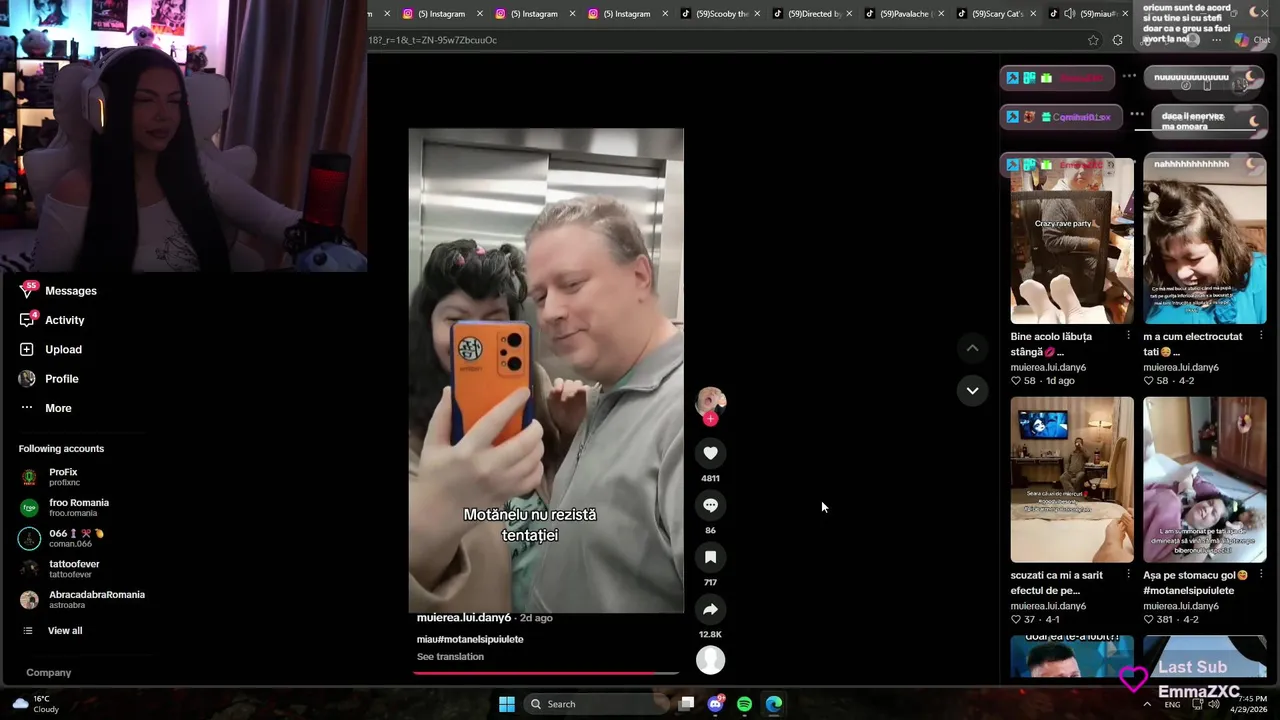Click the browser address bar URL

pyautogui.click(x=433, y=40)
